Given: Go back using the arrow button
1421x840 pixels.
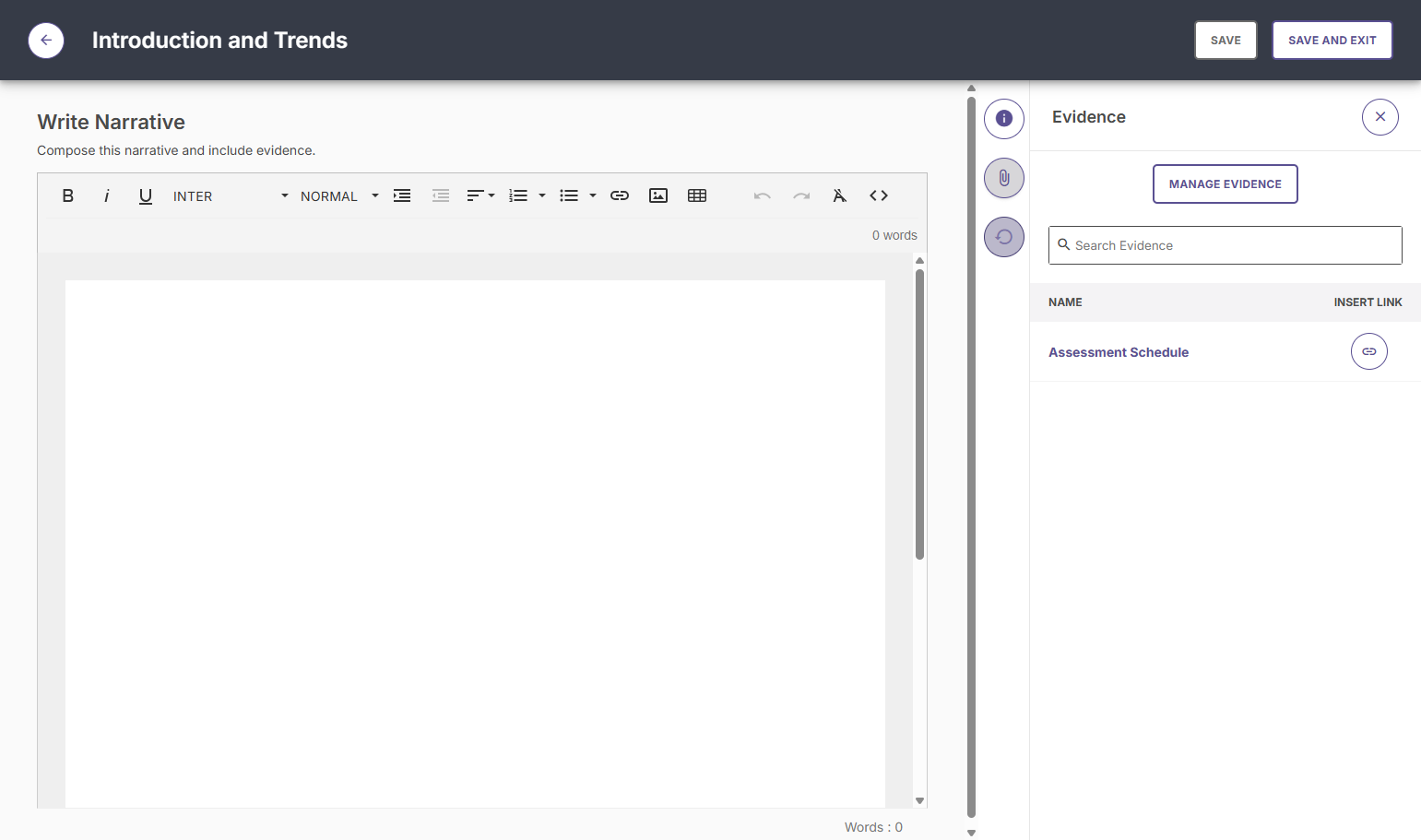Looking at the screenshot, I should click(x=46, y=41).
